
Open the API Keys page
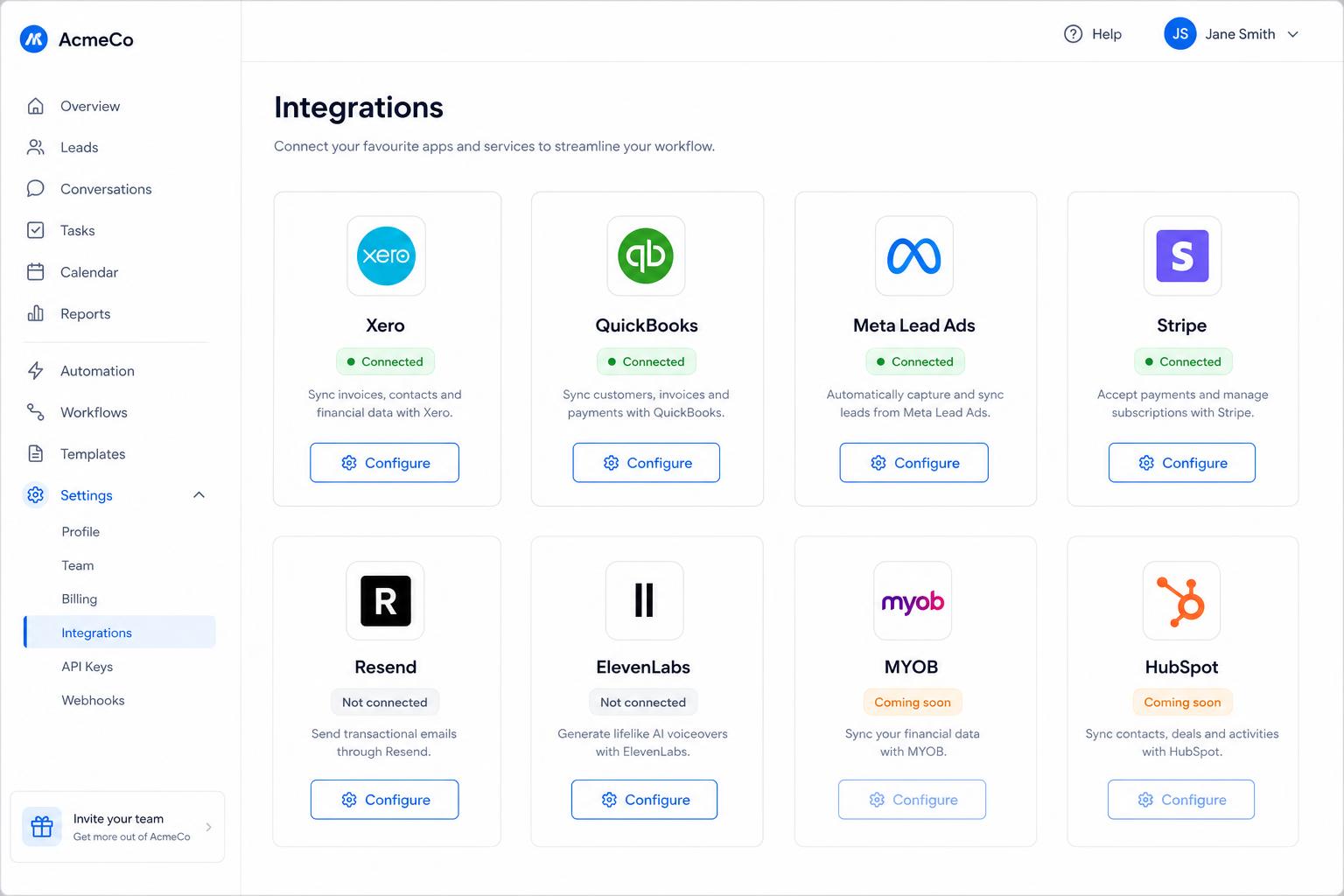pyautogui.click(x=87, y=666)
